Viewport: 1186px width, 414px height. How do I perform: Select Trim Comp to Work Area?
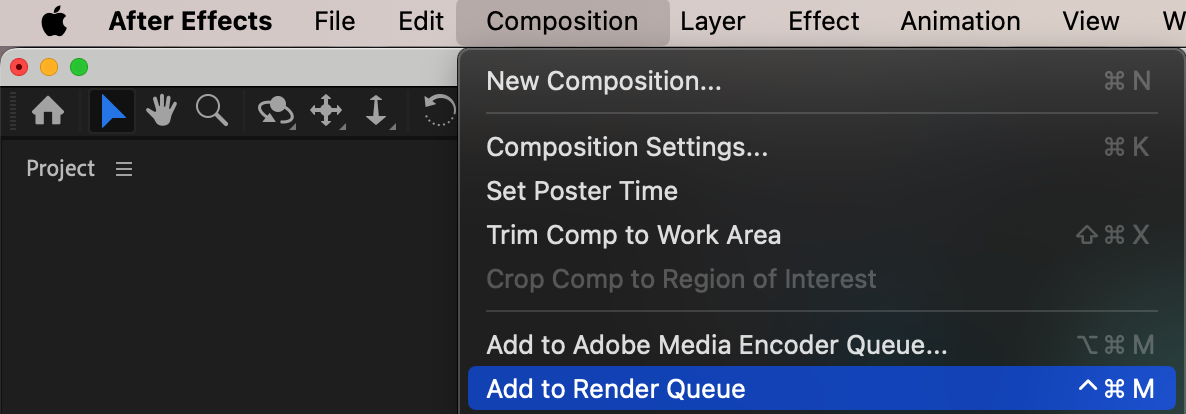pyautogui.click(x=633, y=235)
